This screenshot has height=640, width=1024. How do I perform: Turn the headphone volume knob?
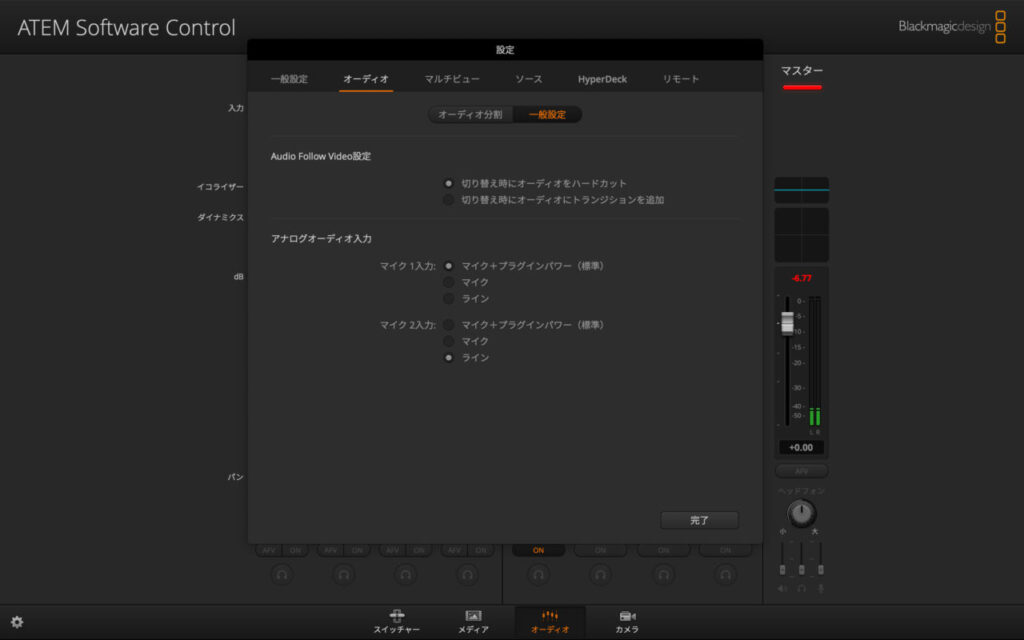(801, 513)
